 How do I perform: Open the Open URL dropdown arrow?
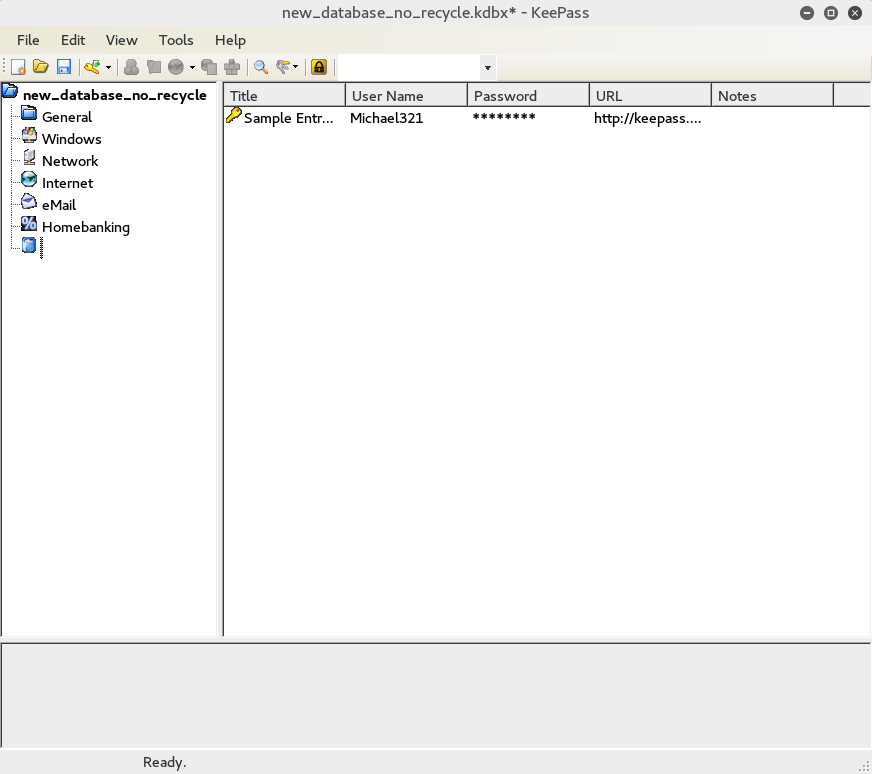192,68
